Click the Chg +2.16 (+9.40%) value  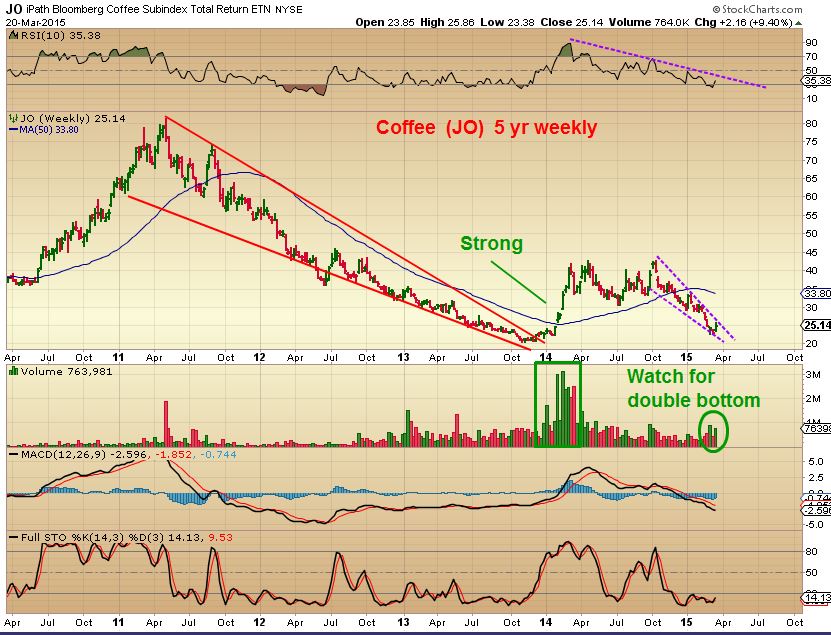744,22
